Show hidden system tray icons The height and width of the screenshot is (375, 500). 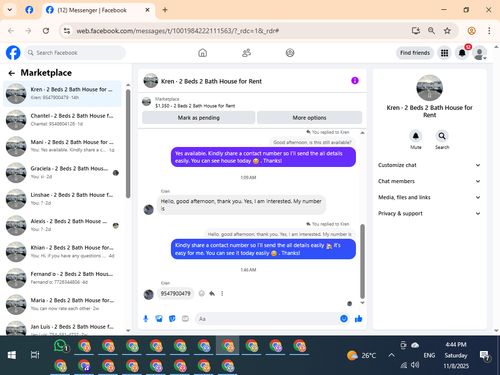point(392,355)
